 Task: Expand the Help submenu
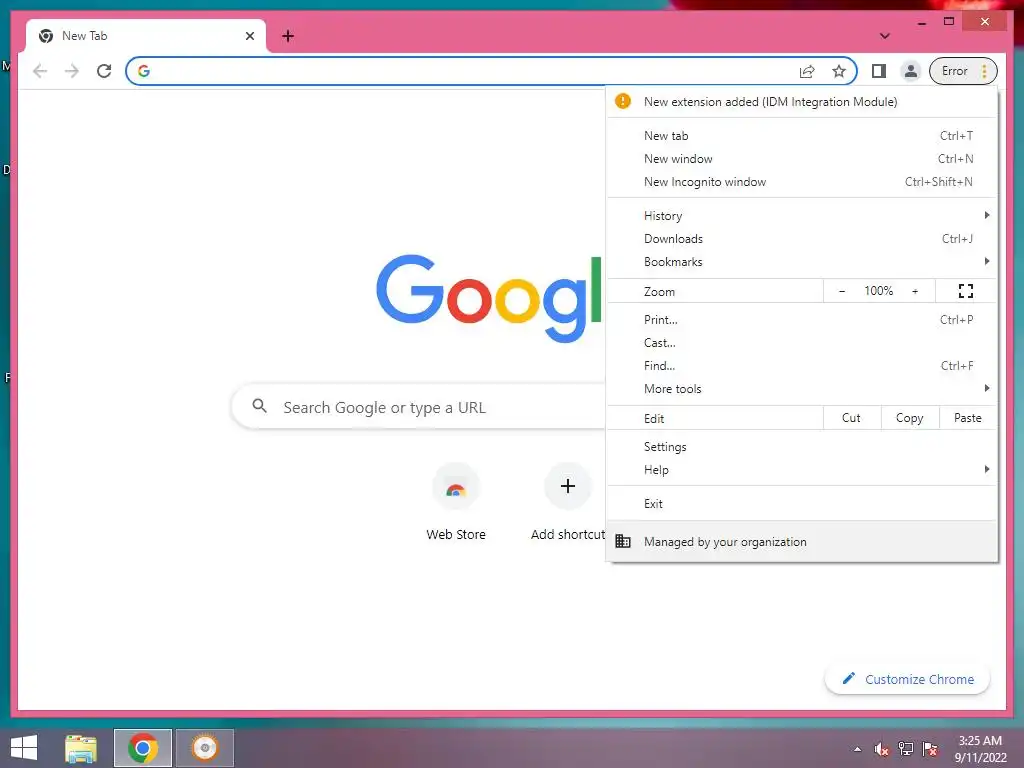tap(802, 470)
